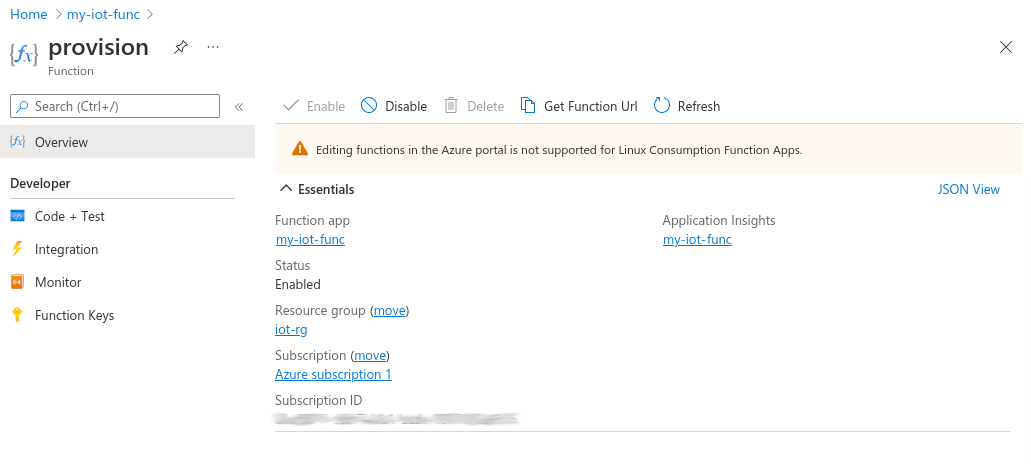Click the function fx icon beside title
This screenshot has width=1031, height=464.
[24, 54]
